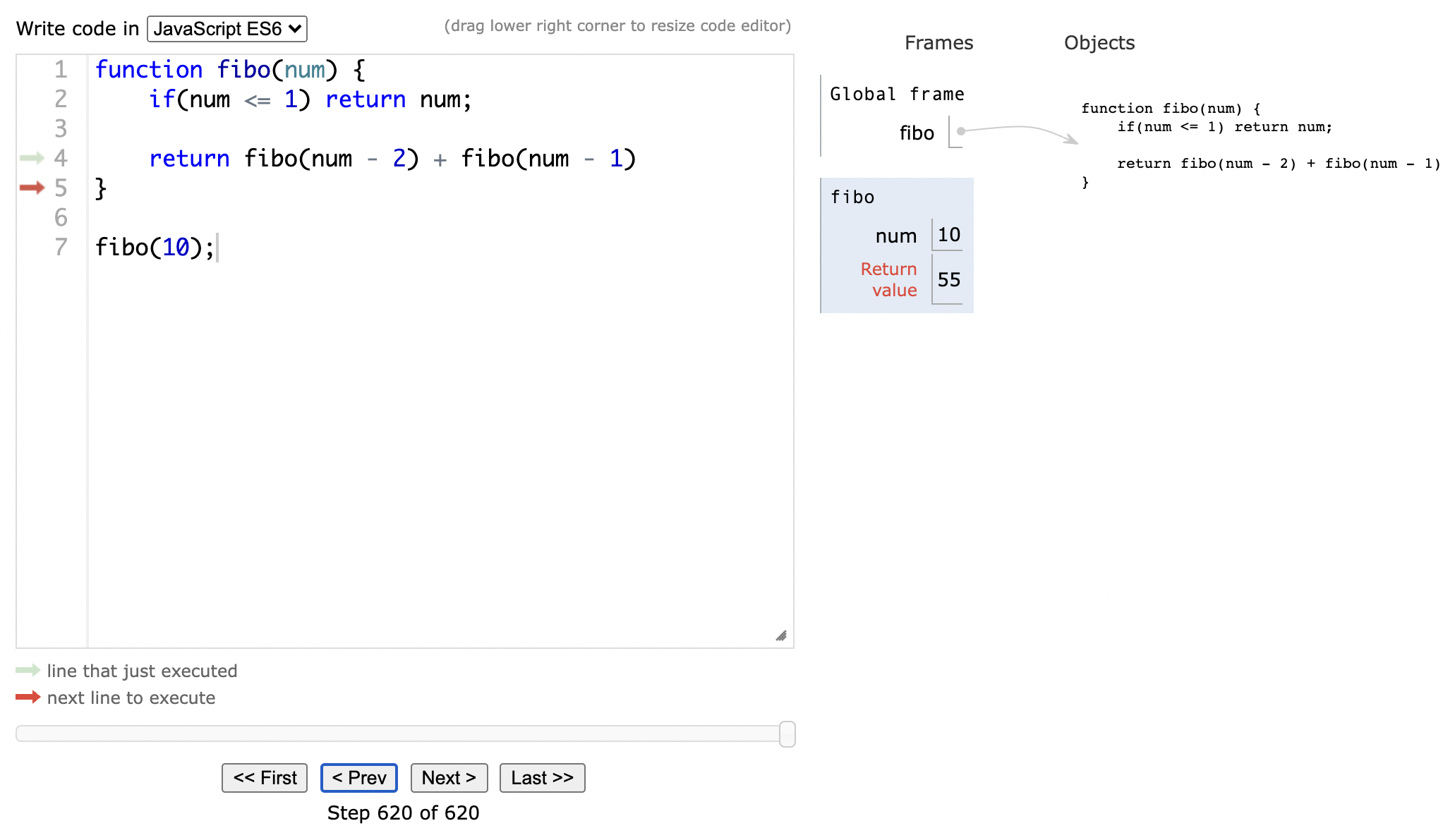Click the fibo pointer dot in Global frame
Image resolution: width=1455 pixels, height=840 pixels.
pos(960,131)
